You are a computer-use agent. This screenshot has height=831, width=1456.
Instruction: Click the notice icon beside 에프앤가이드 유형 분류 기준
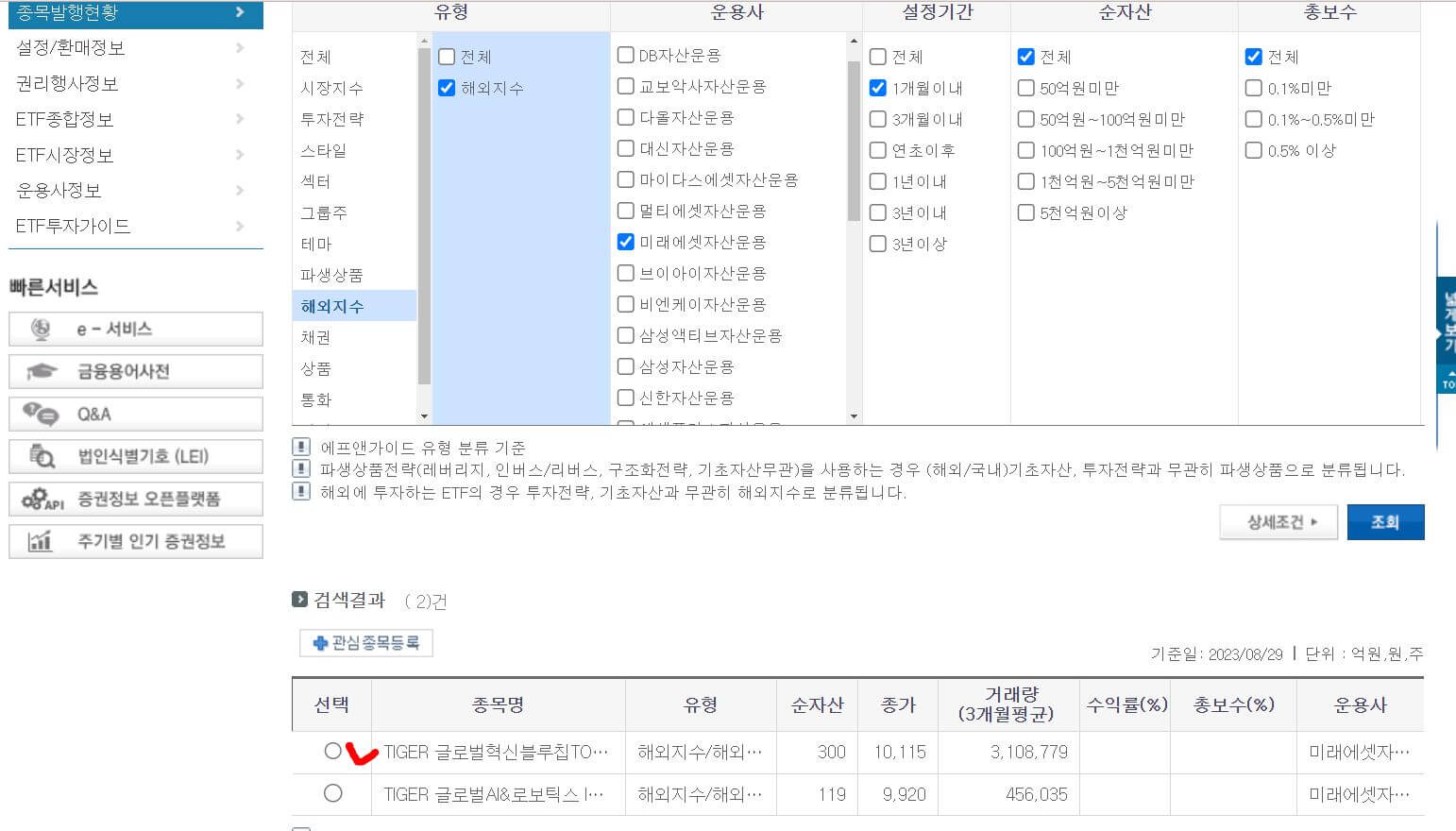coord(302,448)
